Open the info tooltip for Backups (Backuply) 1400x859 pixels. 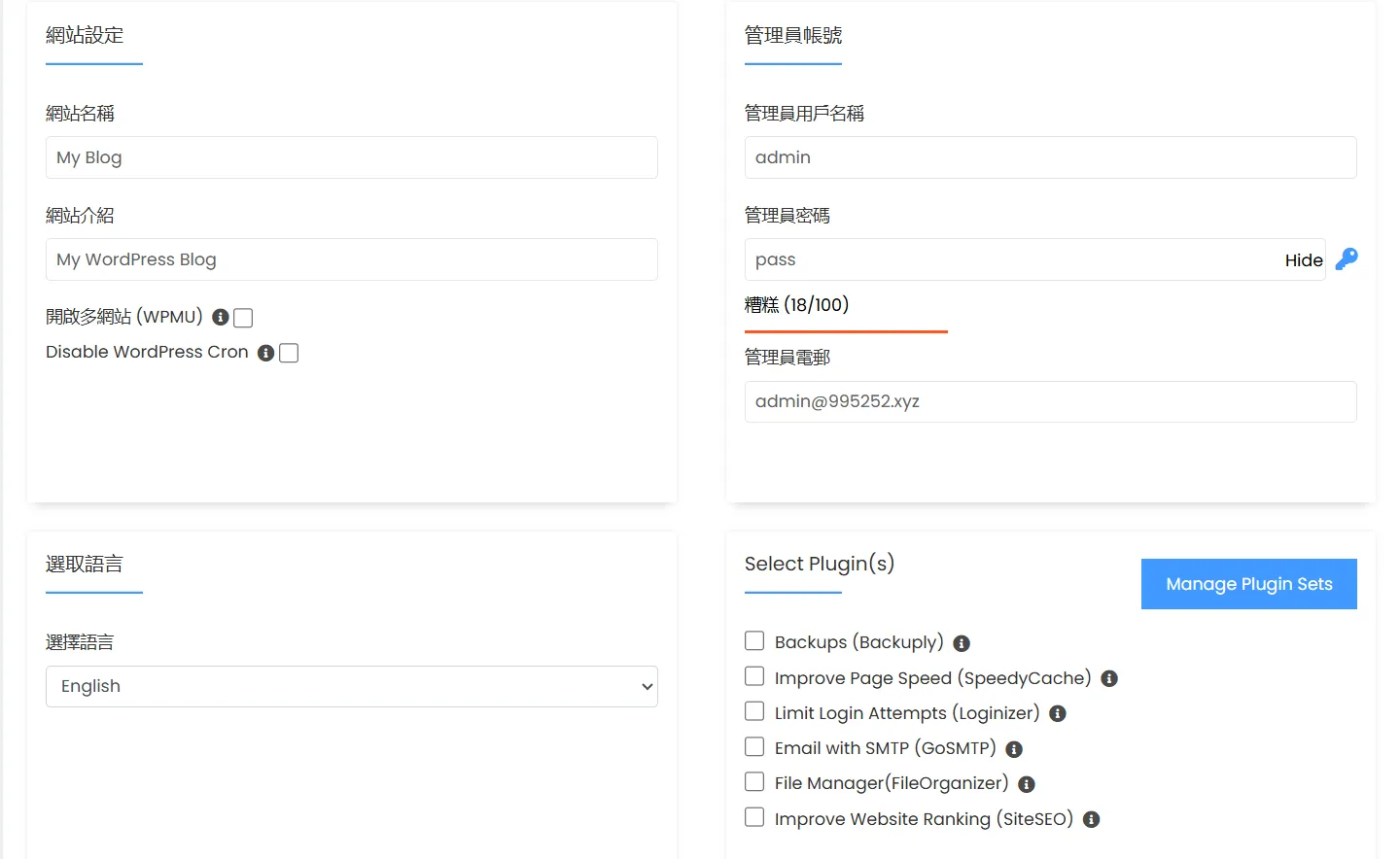pyautogui.click(x=961, y=642)
